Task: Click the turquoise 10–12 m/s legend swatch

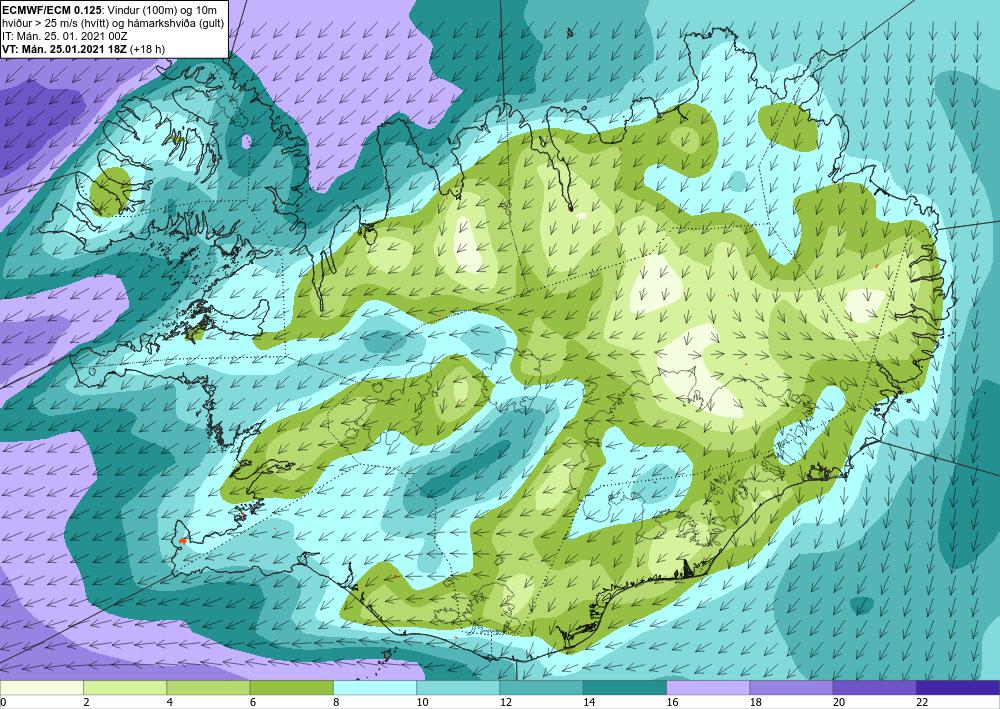Action: click(x=458, y=687)
